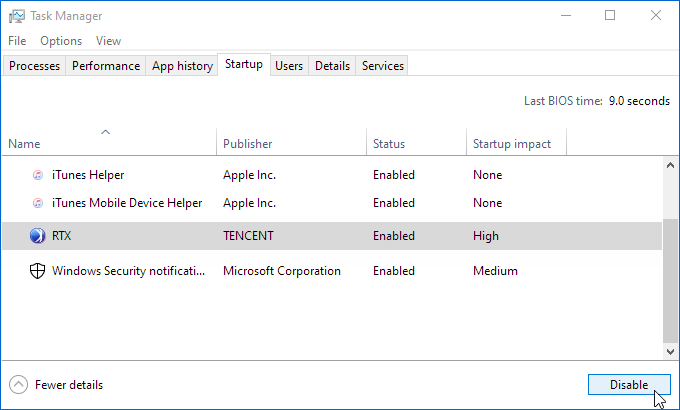The height and width of the screenshot is (410, 680).
Task: Select the Startup tab
Action: 244,64
